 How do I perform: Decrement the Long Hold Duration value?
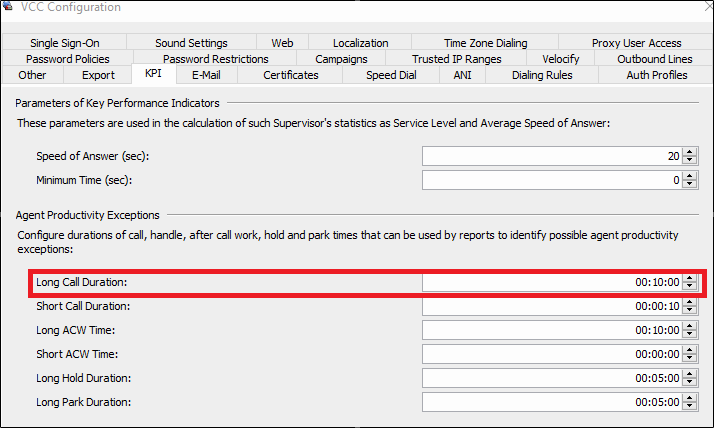pos(689,383)
